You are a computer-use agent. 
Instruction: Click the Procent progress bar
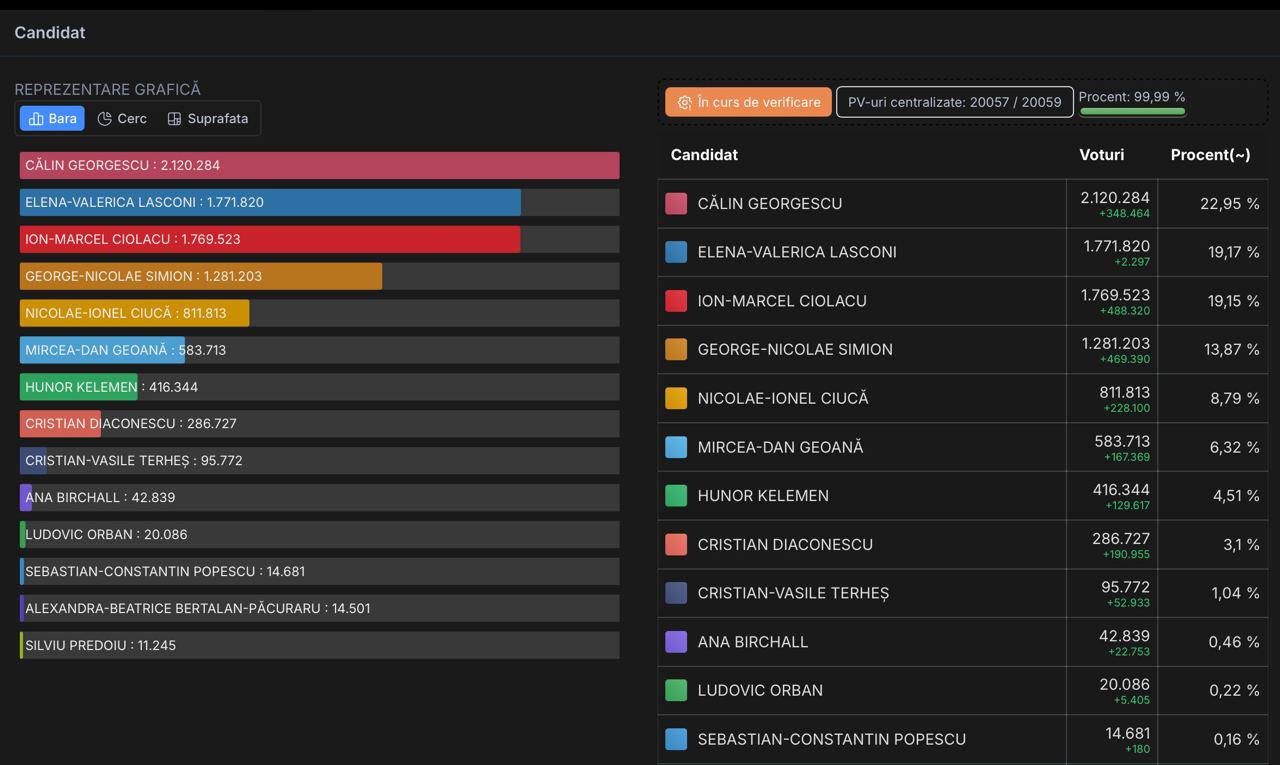(x=1132, y=111)
